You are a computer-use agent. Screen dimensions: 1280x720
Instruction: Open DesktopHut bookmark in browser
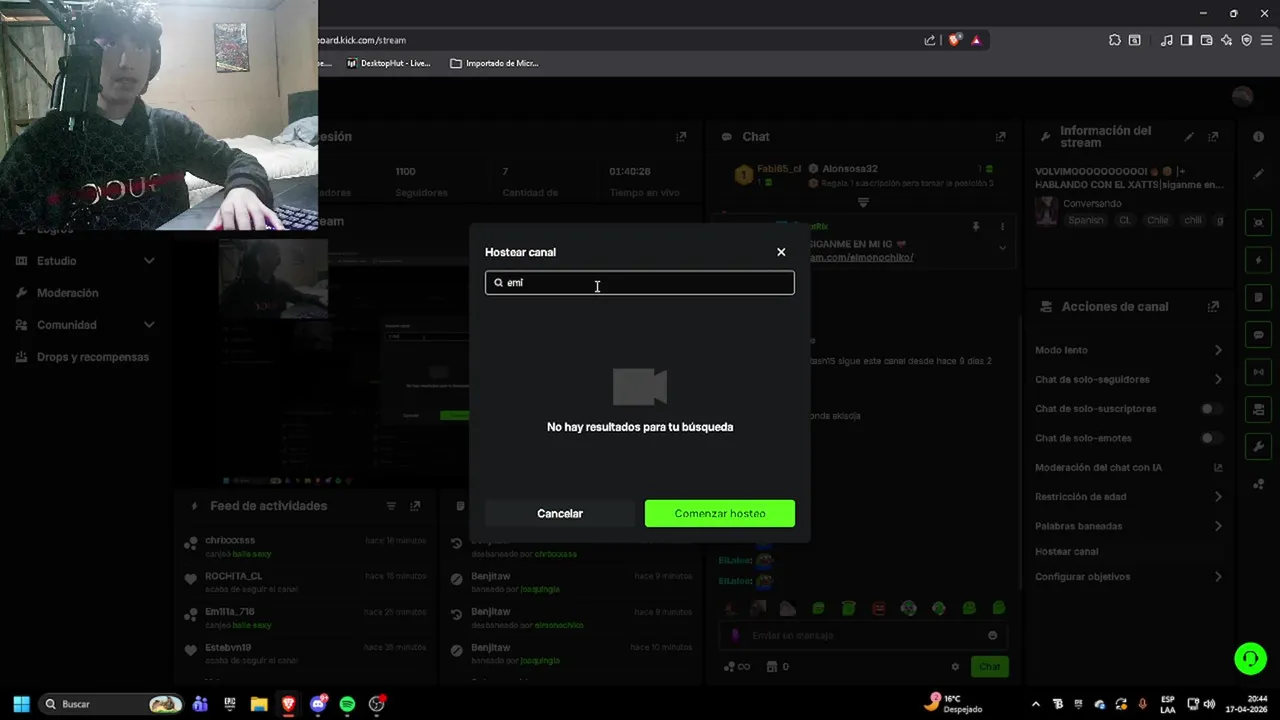coord(388,63)
